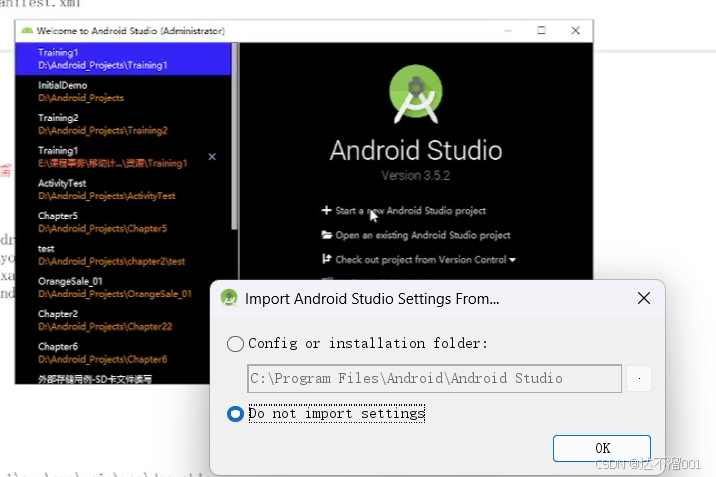This screenshot has height=477, width=716.
Task: Remove Training1 E-drive project via X icon
Action: (x=212, y=157)
